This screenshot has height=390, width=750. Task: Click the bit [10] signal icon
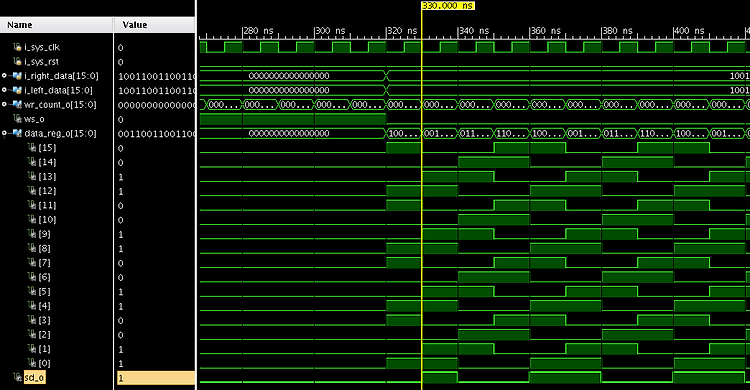pyautogui.click(x=32, y=219)
